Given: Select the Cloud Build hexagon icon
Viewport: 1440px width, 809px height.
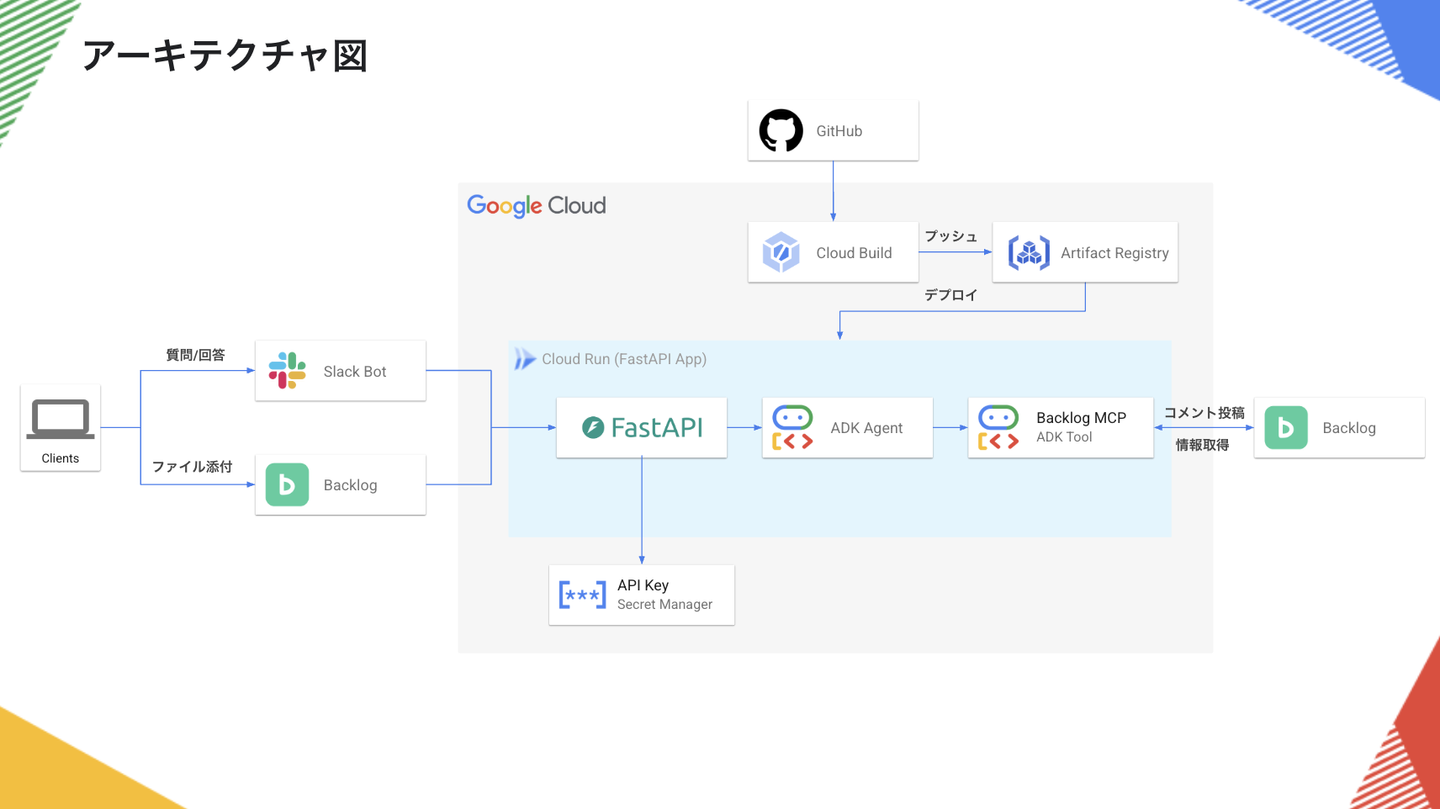Looking at the screenshot, I should 781,253.
